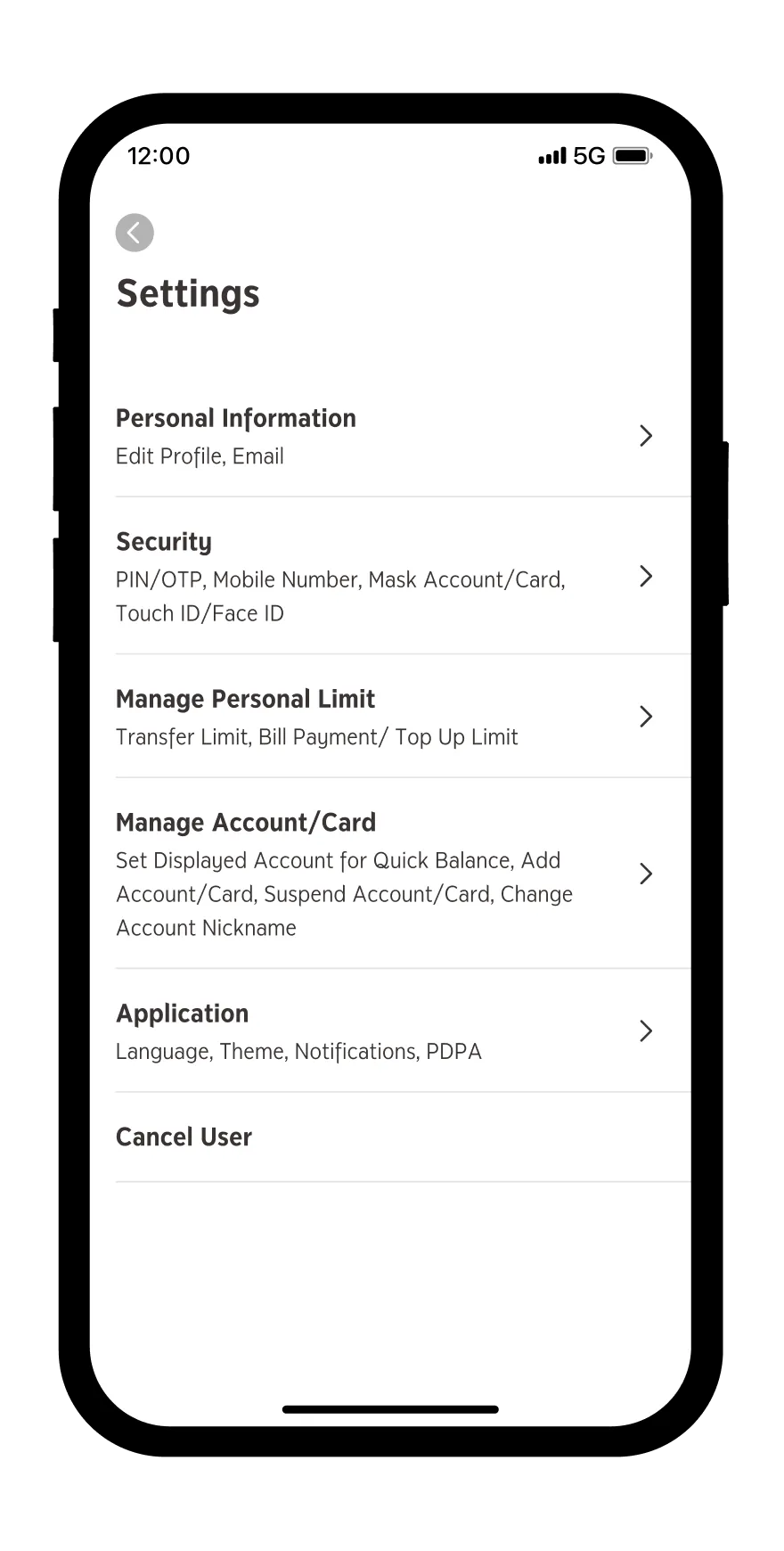Tap the "Edit Profile, Email" description text

pos(200,456)
